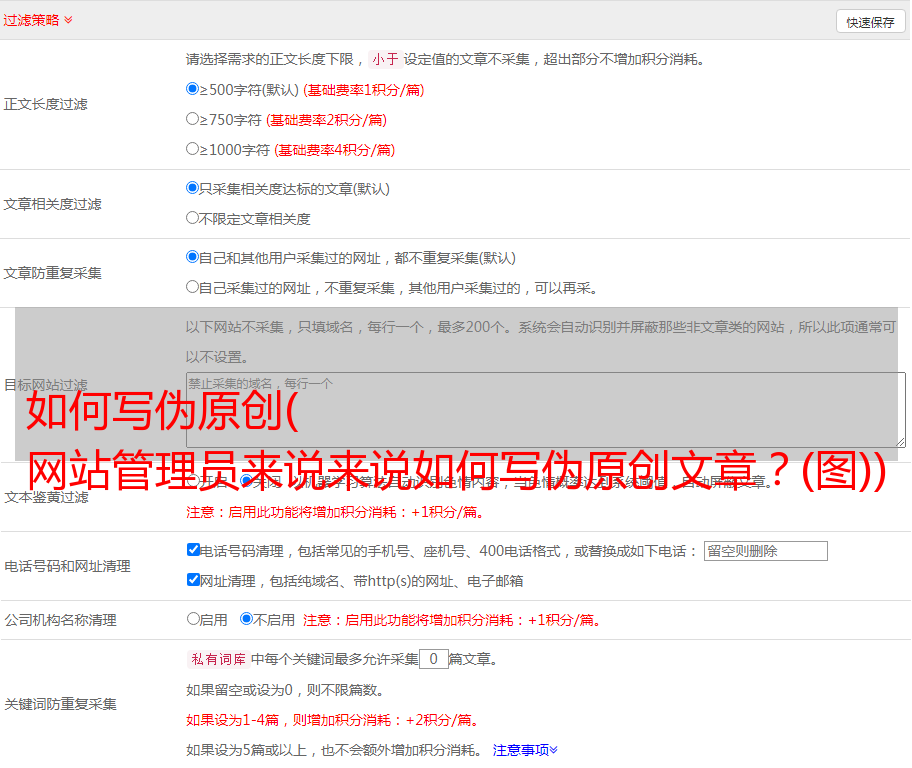Select 只采集相关度达标的文章 option

click(193, 188)
